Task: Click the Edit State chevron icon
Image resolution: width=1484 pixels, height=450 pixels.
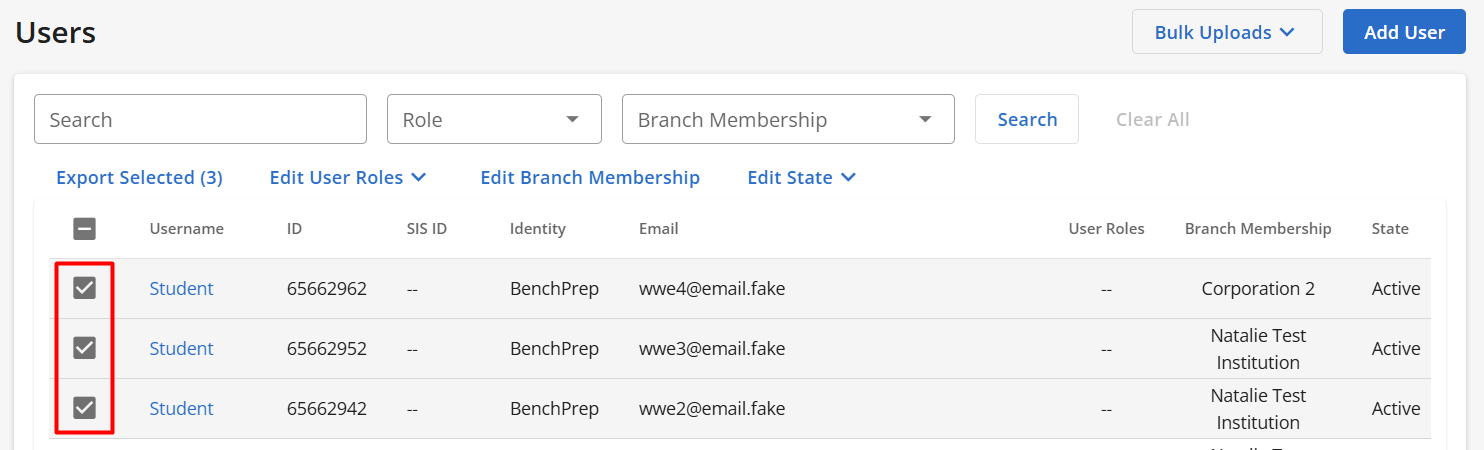Action: pos(848,178)
